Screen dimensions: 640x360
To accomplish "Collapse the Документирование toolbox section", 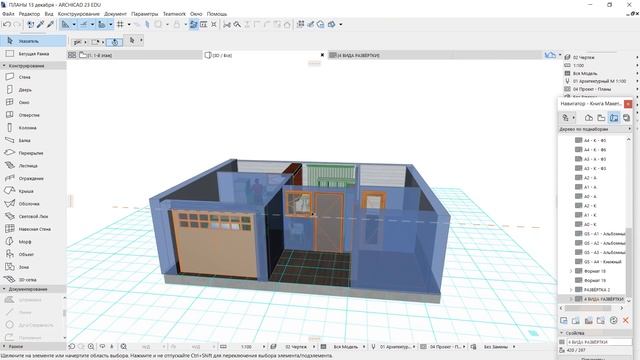I will tap(4, 289).
